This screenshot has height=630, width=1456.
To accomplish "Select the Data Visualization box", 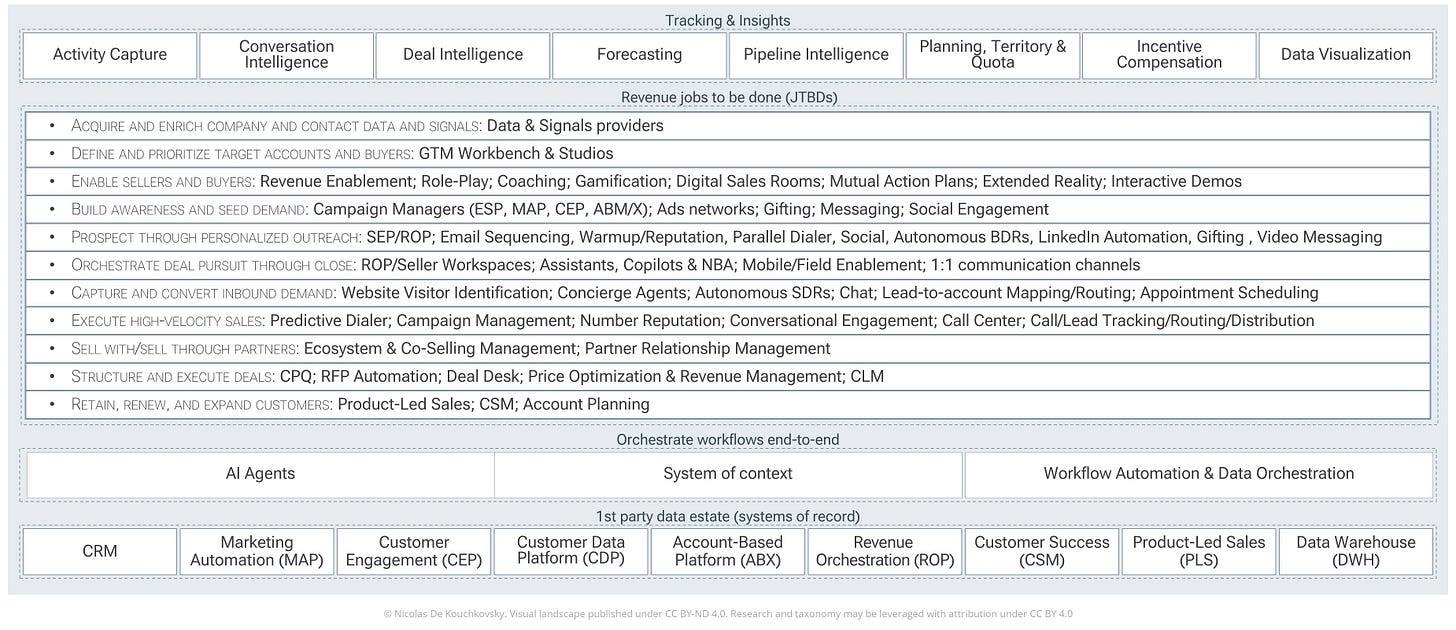I will (1346, 55).
